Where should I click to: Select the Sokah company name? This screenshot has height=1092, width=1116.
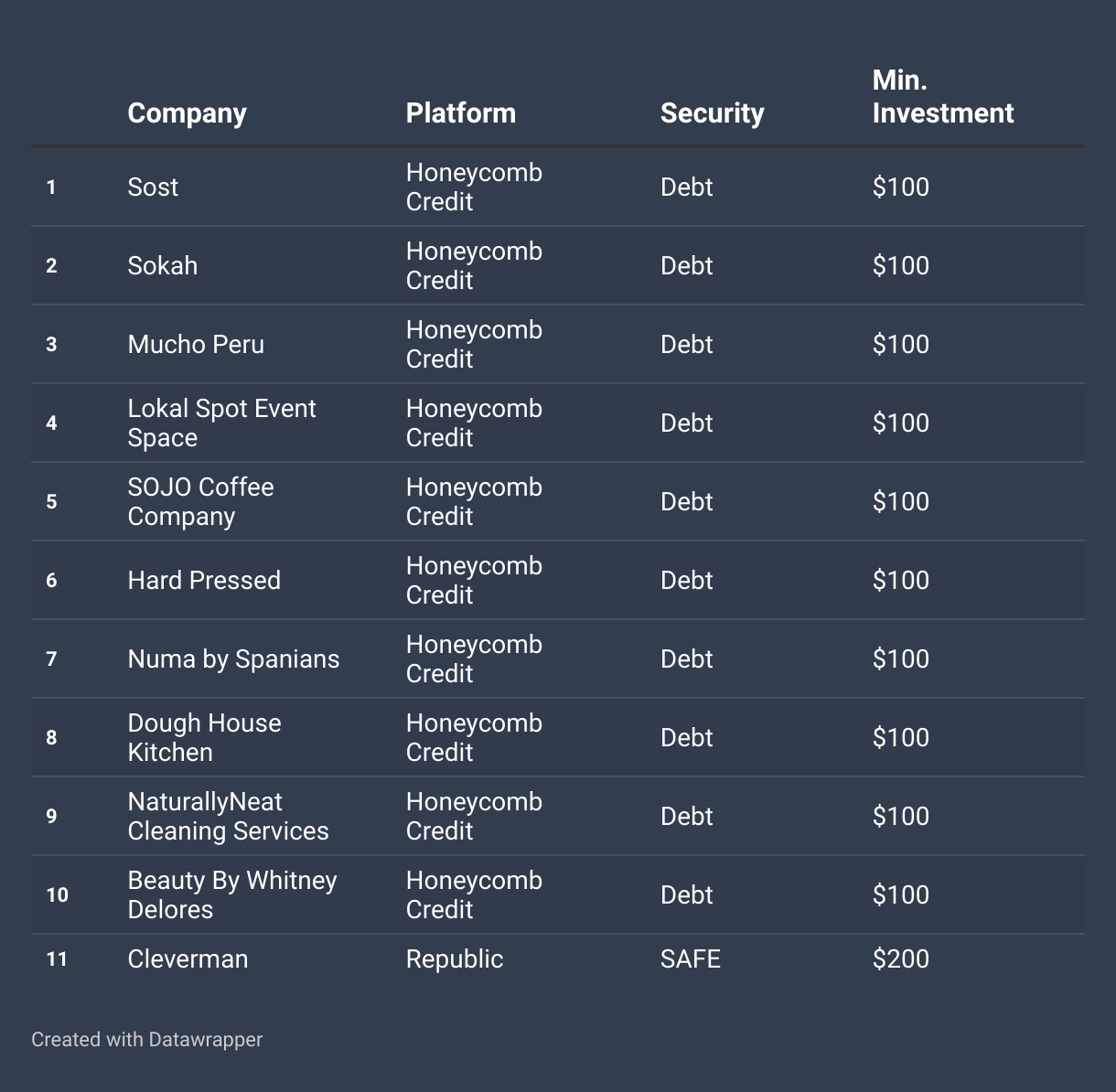162,265
